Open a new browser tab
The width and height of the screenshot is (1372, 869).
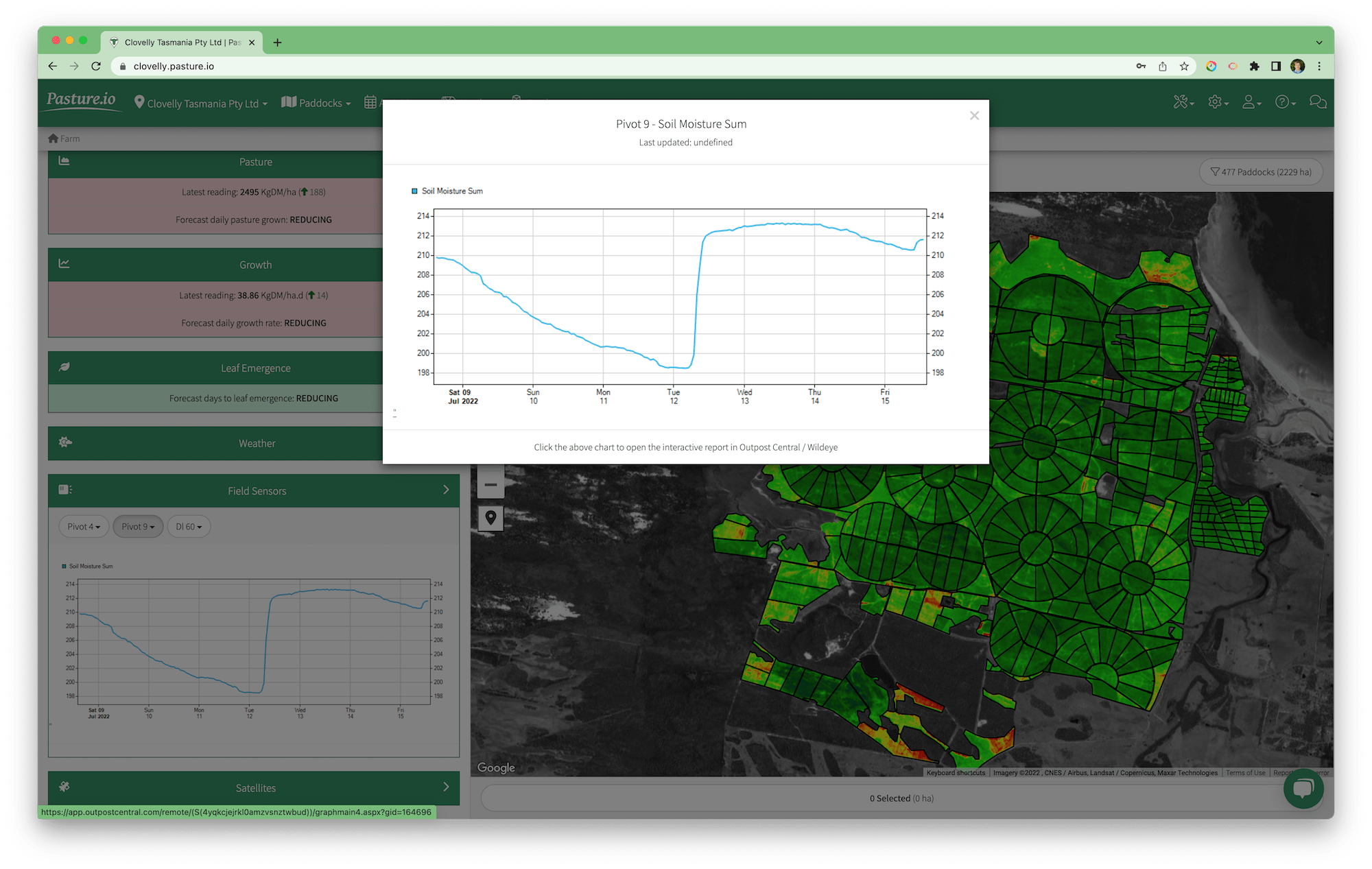pyautogui.click(x=277, y=43)
